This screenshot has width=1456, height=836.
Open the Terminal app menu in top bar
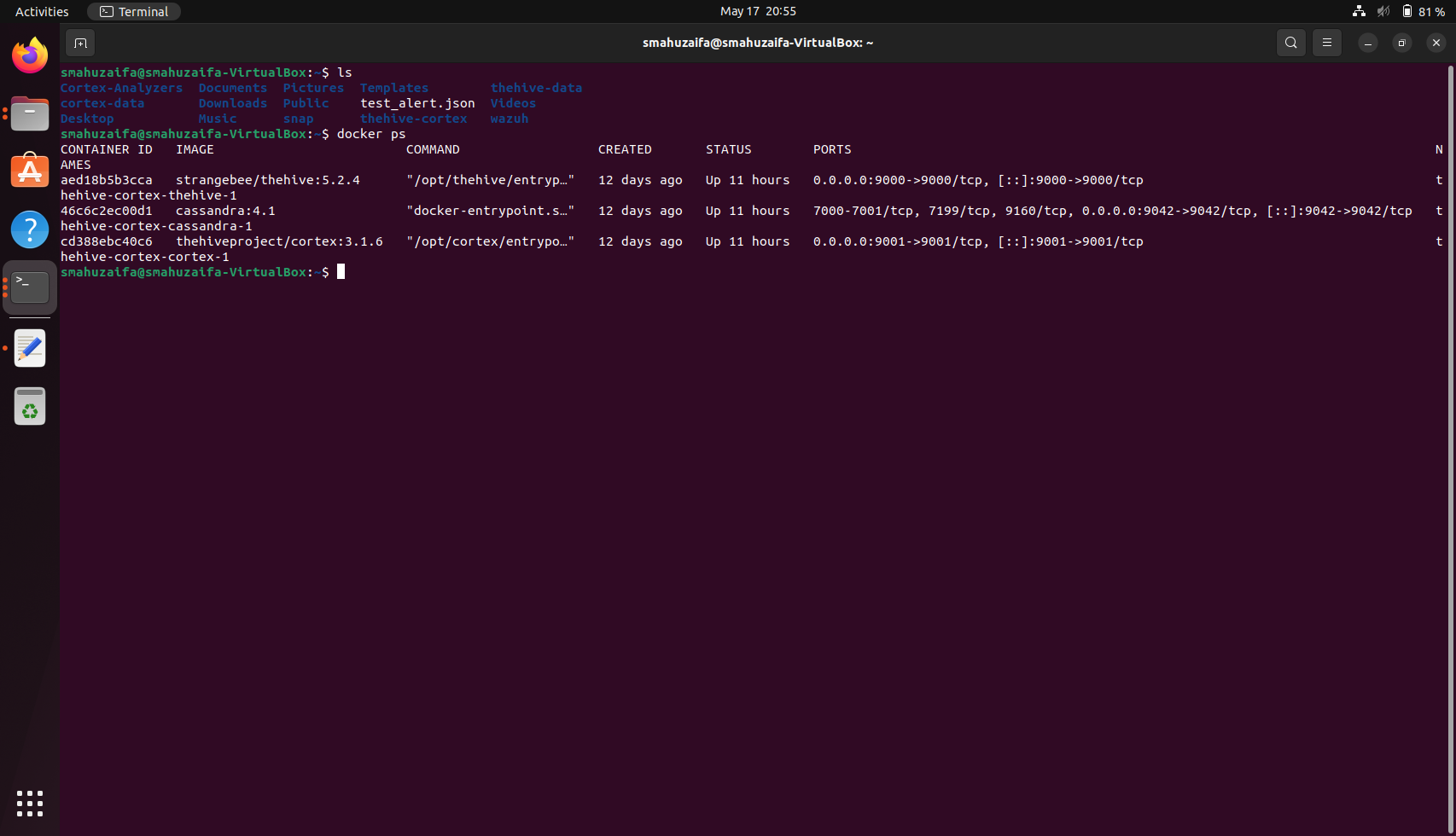click(x=134, y=11)
